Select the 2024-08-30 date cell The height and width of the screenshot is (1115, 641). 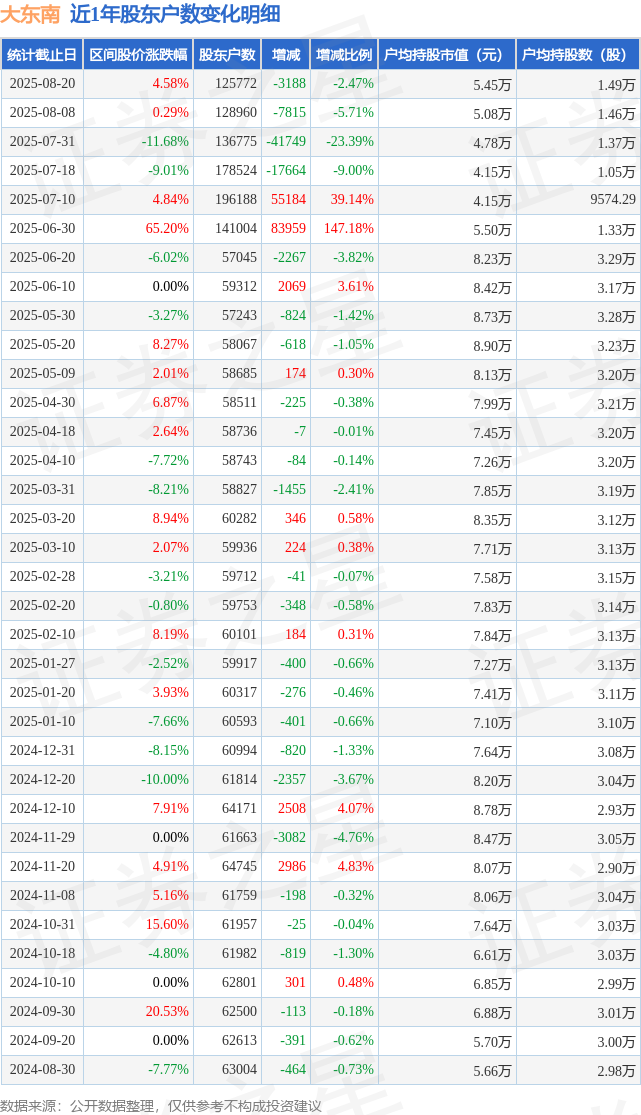[42, 1069]
